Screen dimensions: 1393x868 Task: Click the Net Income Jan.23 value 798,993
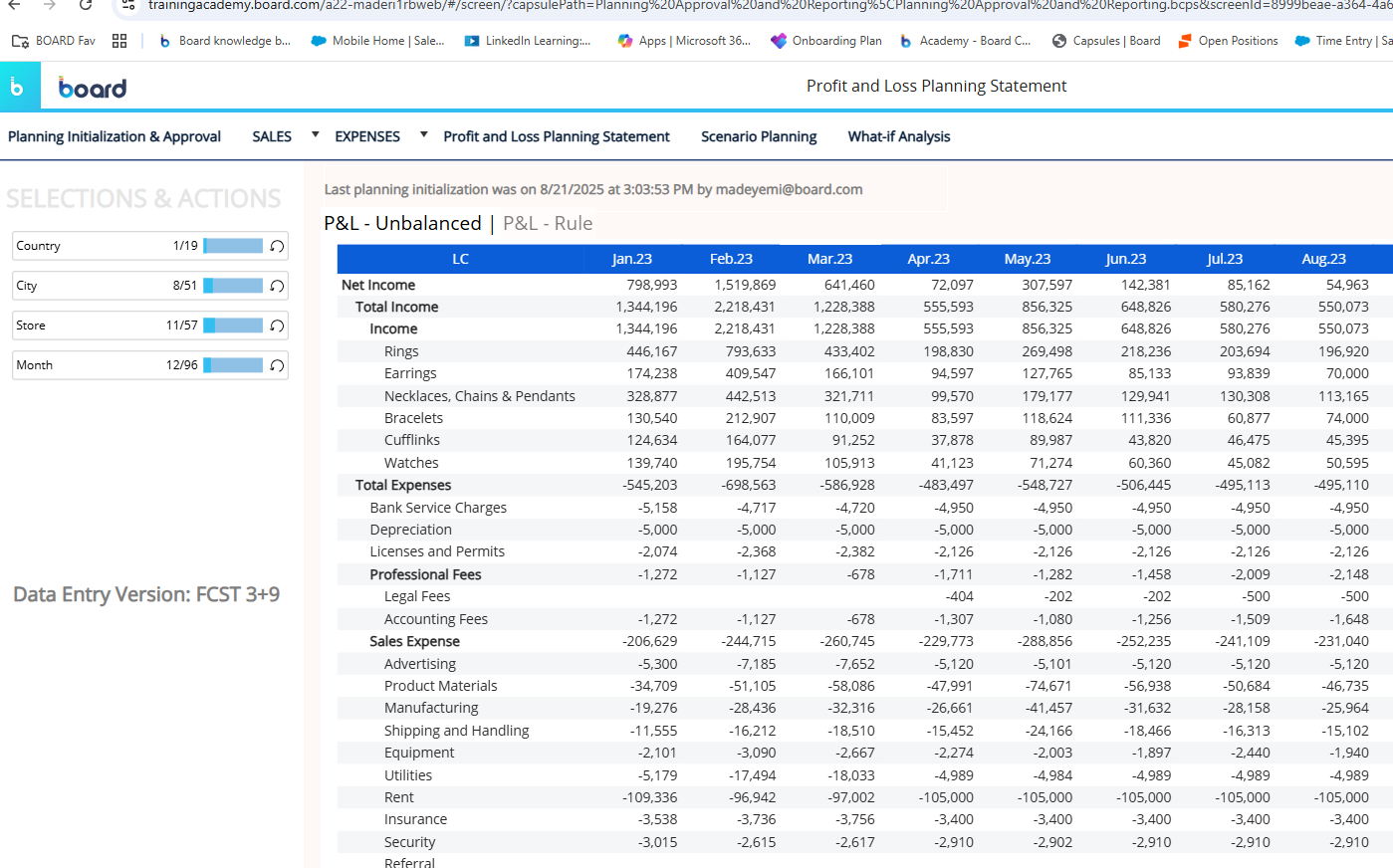652,285
